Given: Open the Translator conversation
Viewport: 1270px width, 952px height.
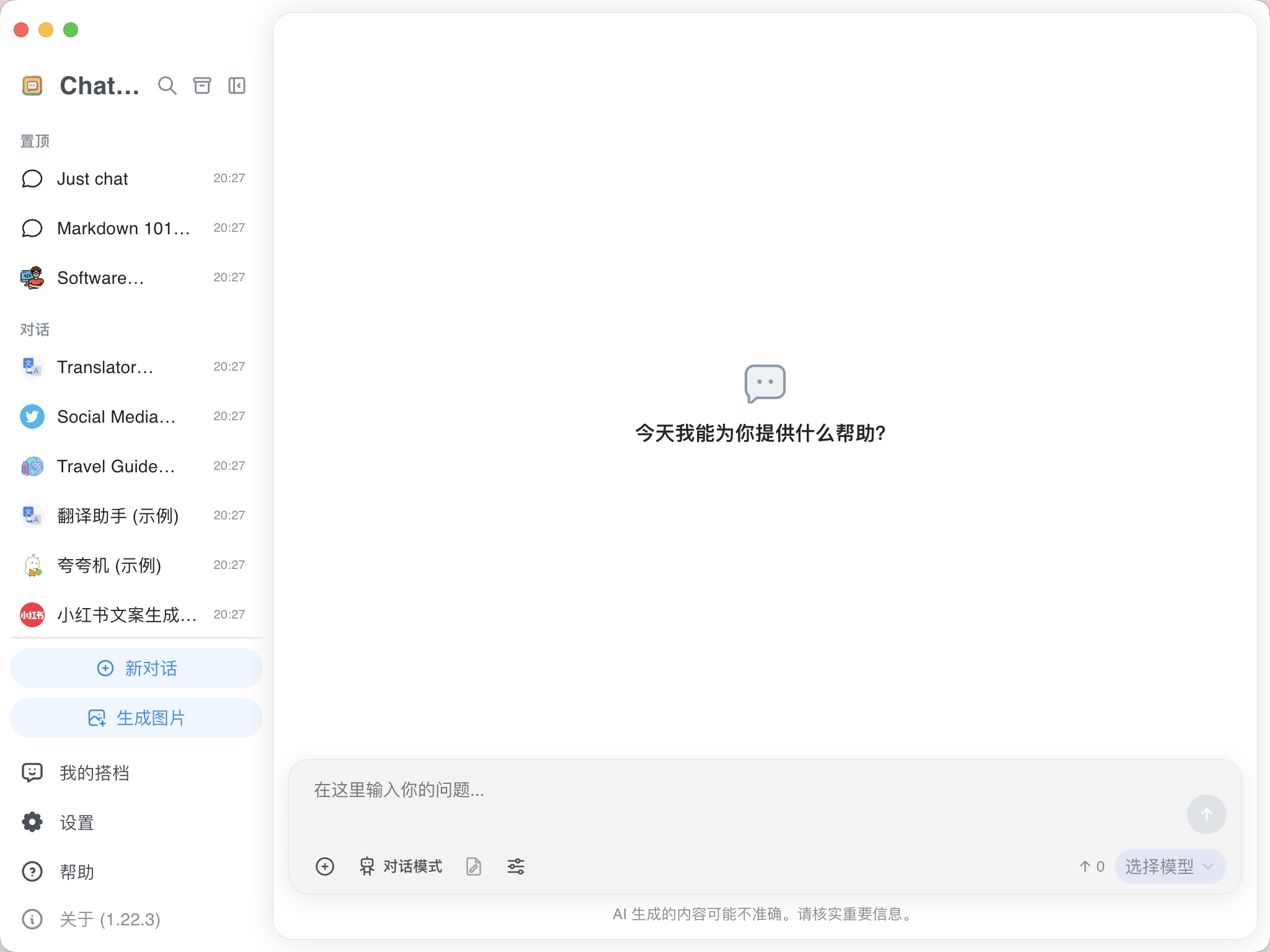Looking at the screenshot, I should coord(135,367).
